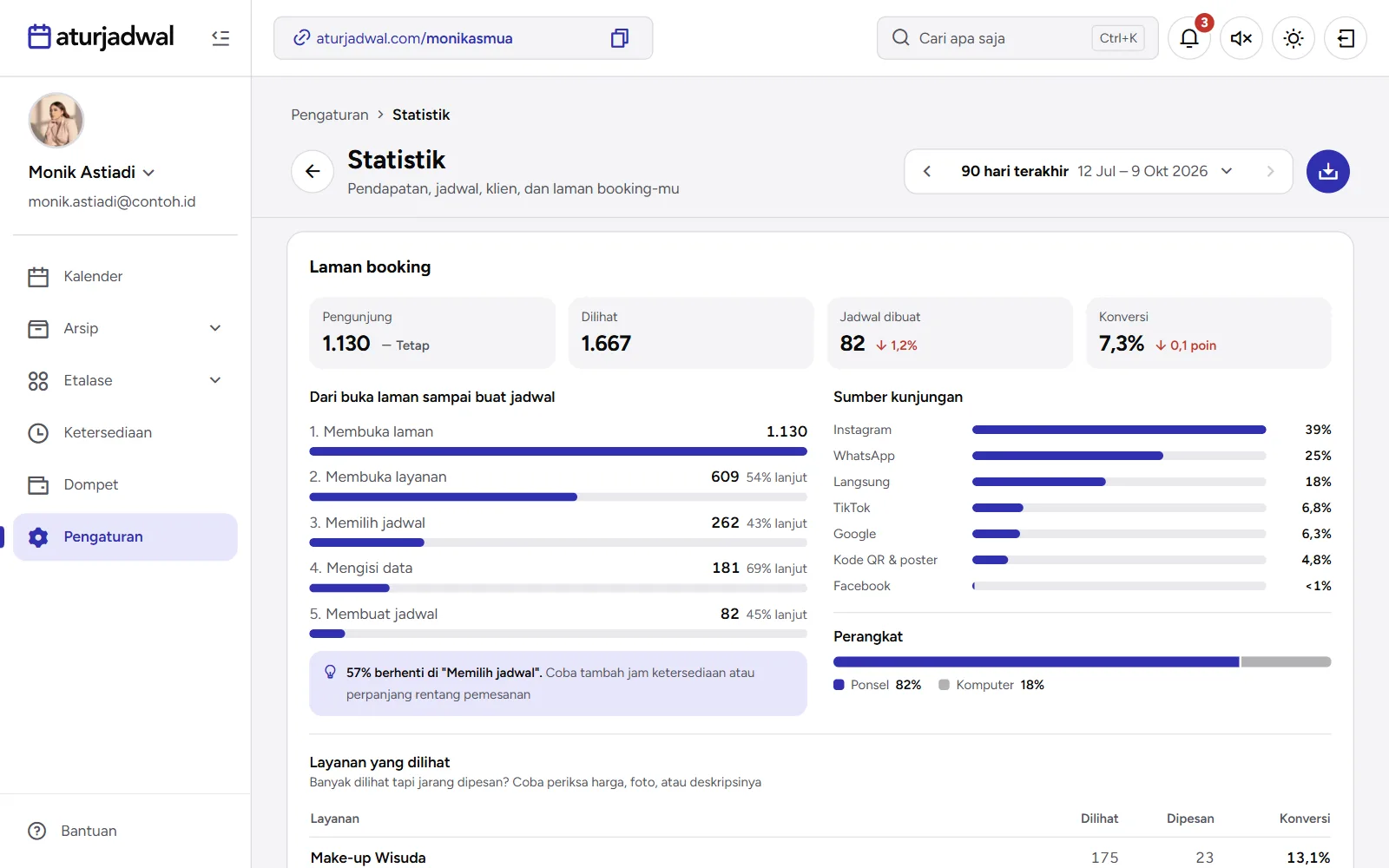This screenshot has height=868, width=1389.
Task: Click the TikTok source row label
Action: pos(852,508)
